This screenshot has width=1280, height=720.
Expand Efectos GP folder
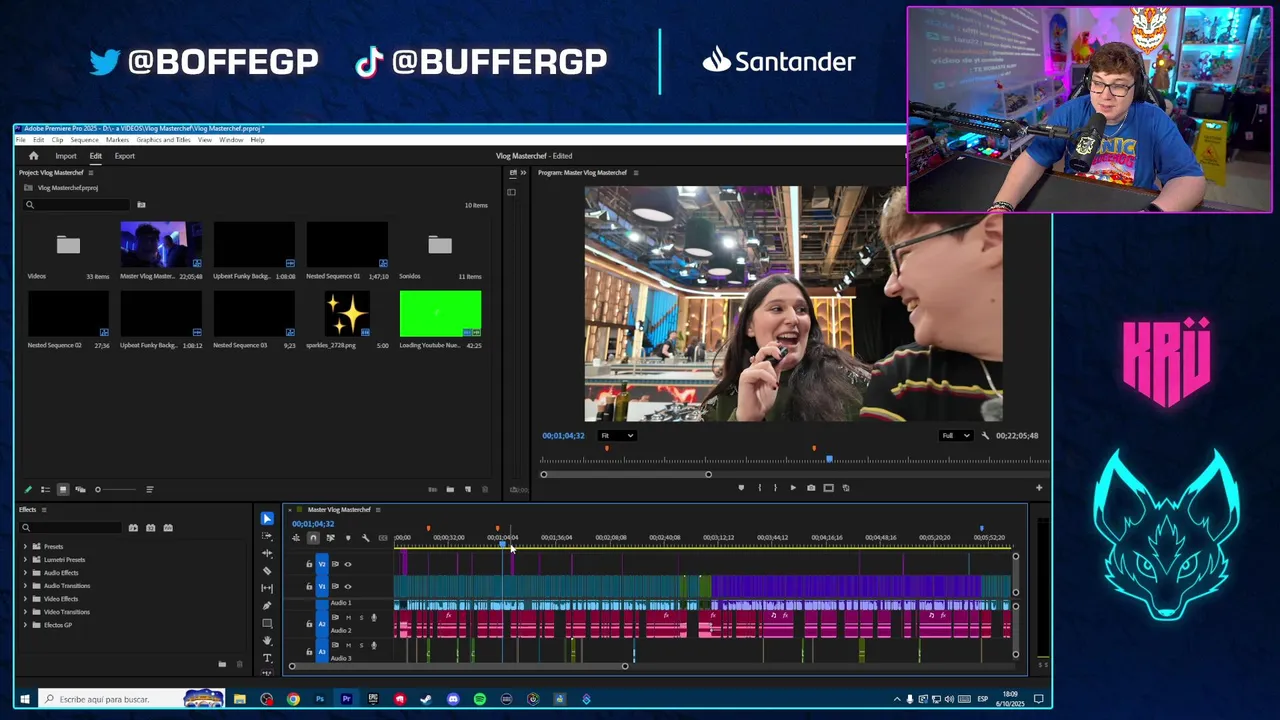[x=25, y=625]
